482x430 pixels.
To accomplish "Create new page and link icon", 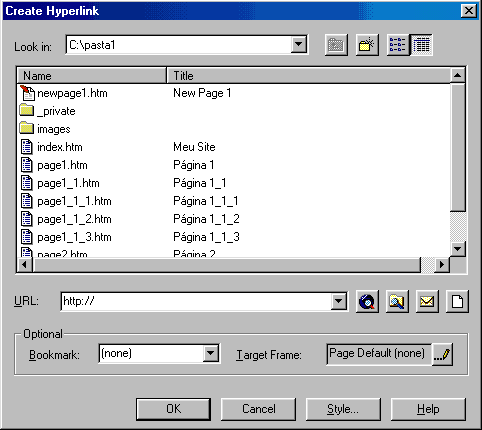I will (457, 301).
